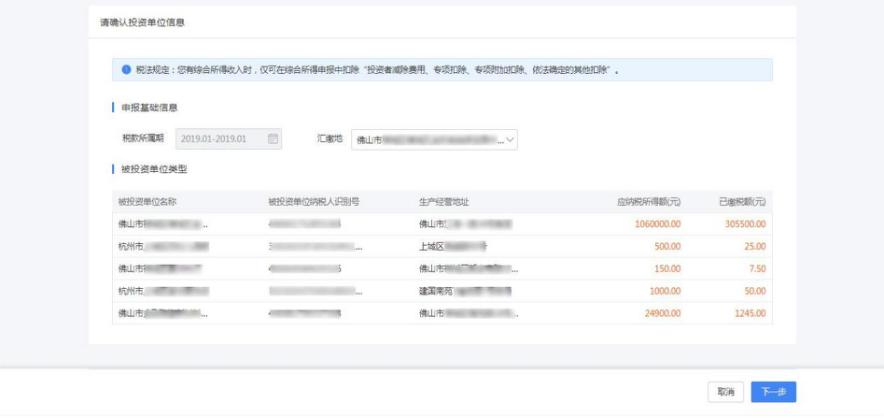The width and height of the screenshot is (884, 418).
Task: Click the 税款所属期 date input 2019.01-2019.01
Action: pos(228,139)
